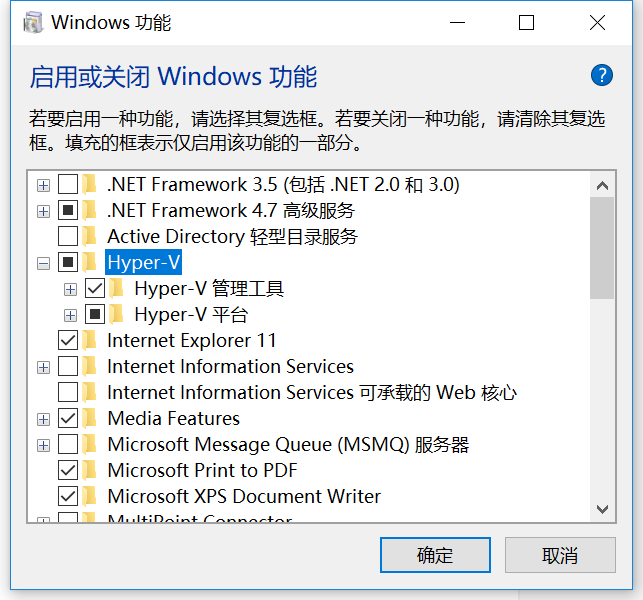
Task: Toggle the Hyper-V 平台 checkbox
Action: point(95,315)
